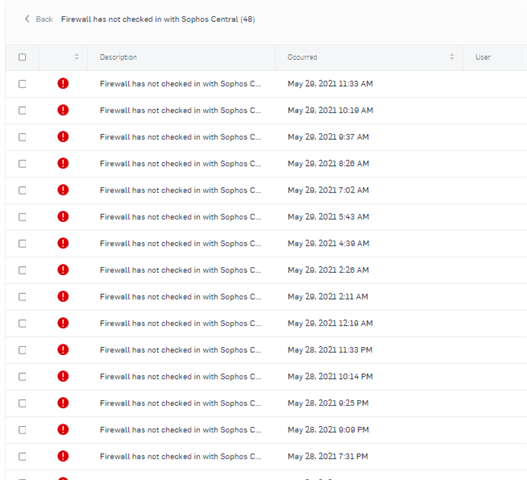527x480 pixels.
Task: Select checkbox for 9:25 PM alert
Action: coord(22,403)
